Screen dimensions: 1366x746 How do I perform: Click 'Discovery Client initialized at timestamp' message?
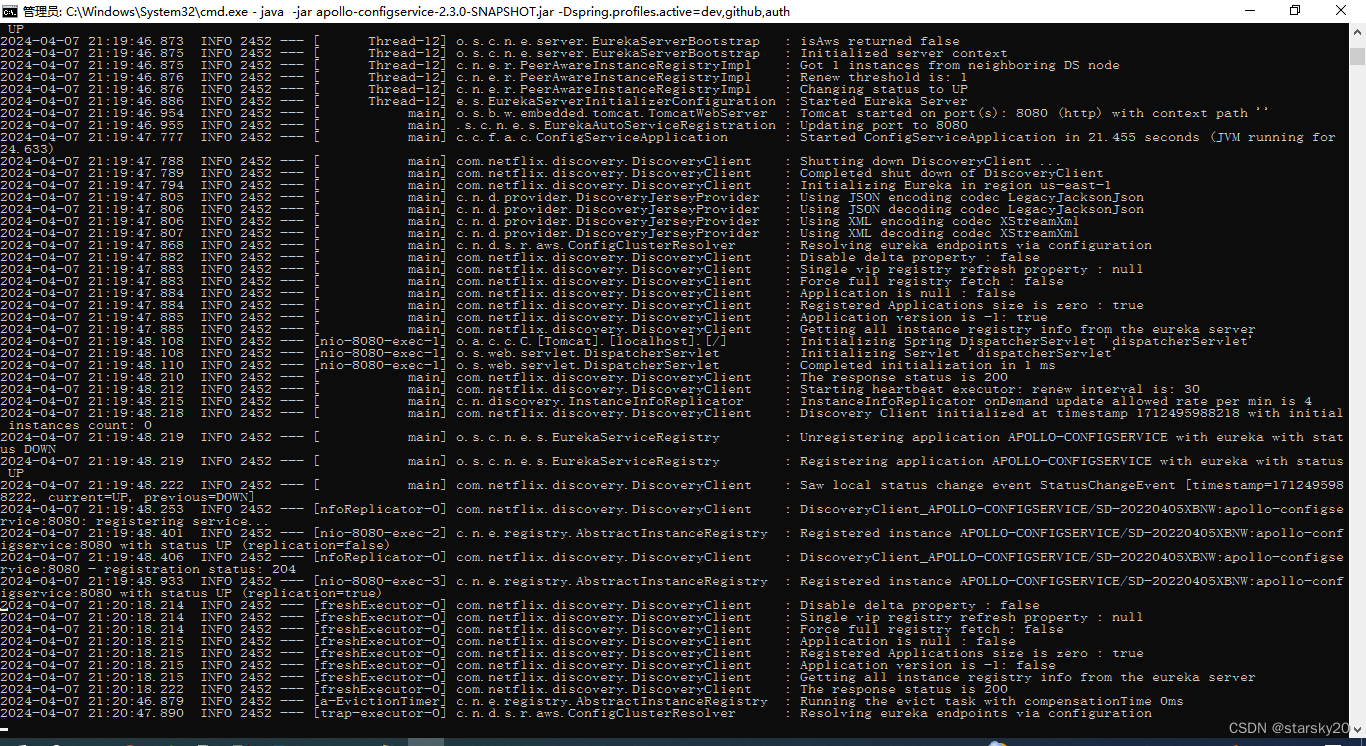pos(1071,413)
